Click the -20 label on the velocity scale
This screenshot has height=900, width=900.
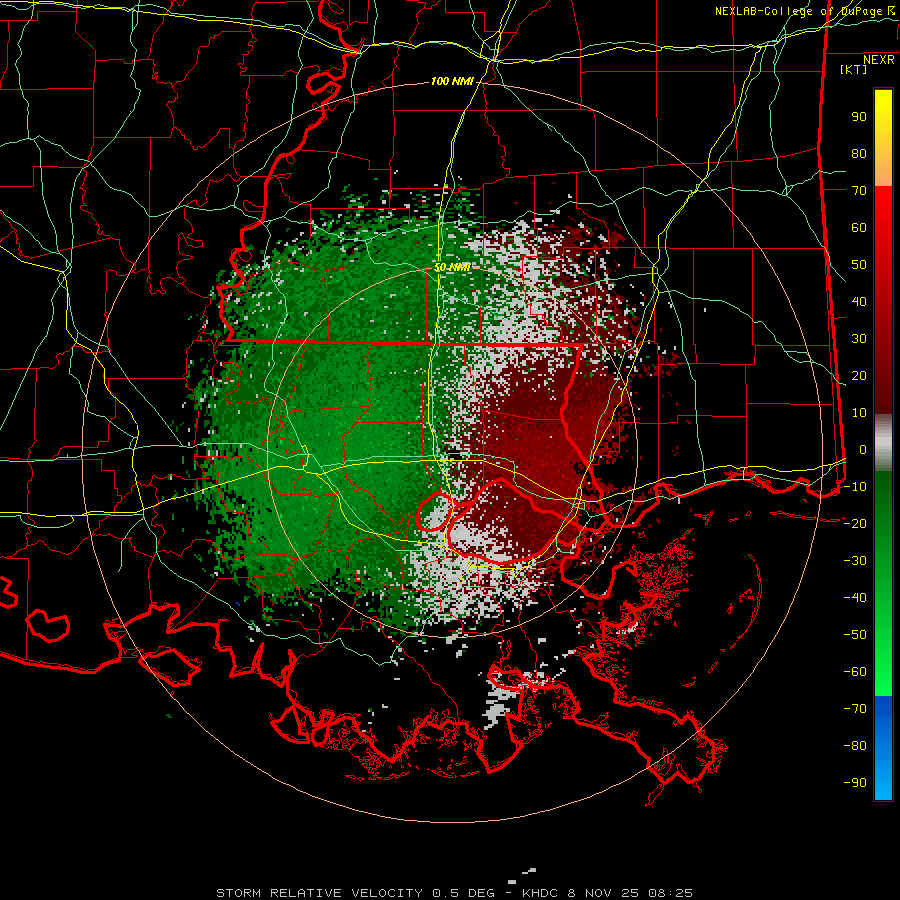pos(855,524)
